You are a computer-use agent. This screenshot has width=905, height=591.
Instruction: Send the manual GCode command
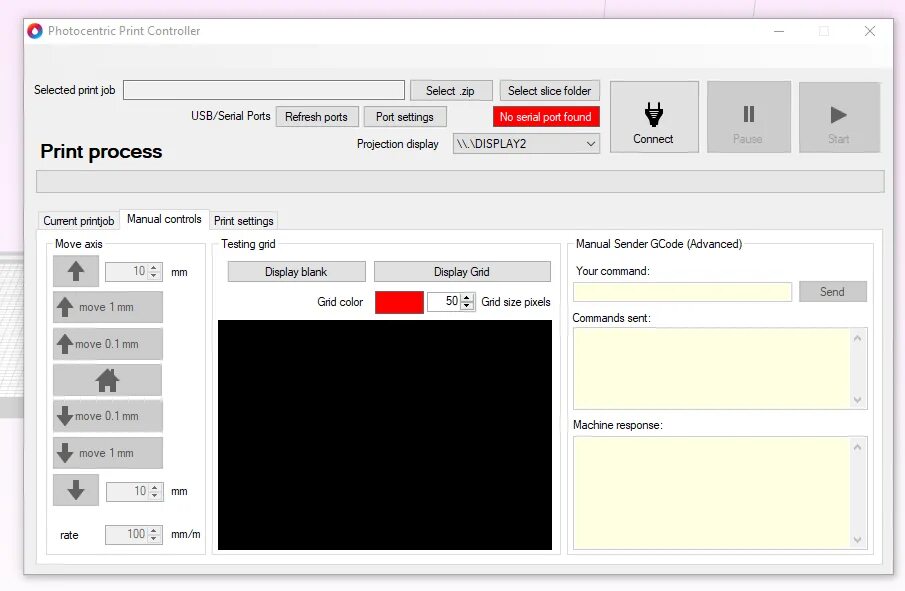pos(833,292)
